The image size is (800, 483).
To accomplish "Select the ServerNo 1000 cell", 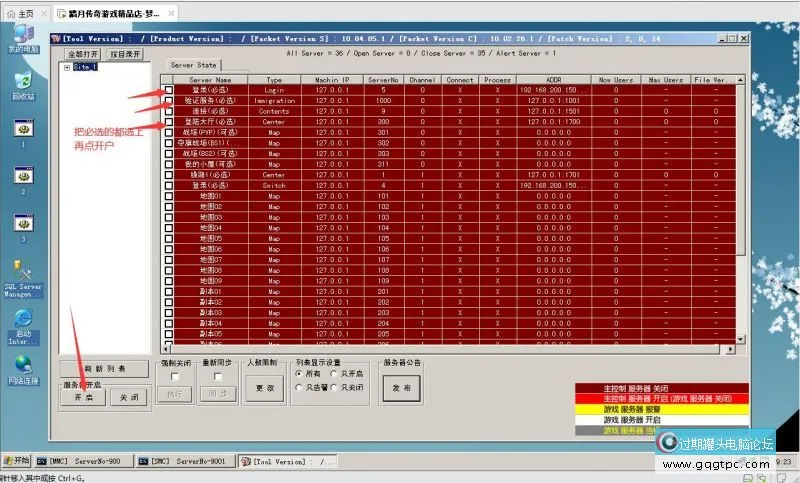I will click(x=383, y=100).
